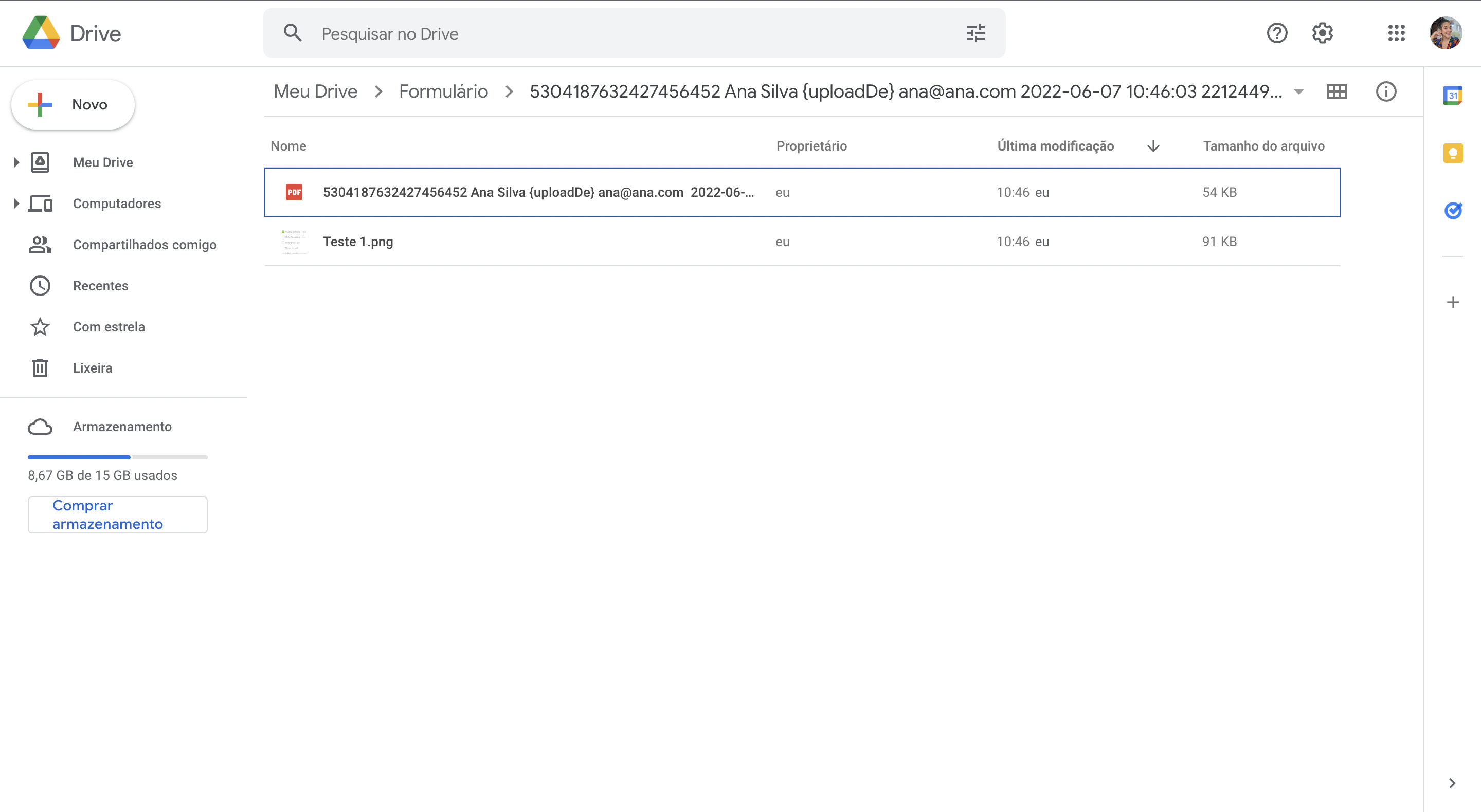The image size is (1481, 812).
Task: Show folder details info icon
Action: click(1385, 91)
